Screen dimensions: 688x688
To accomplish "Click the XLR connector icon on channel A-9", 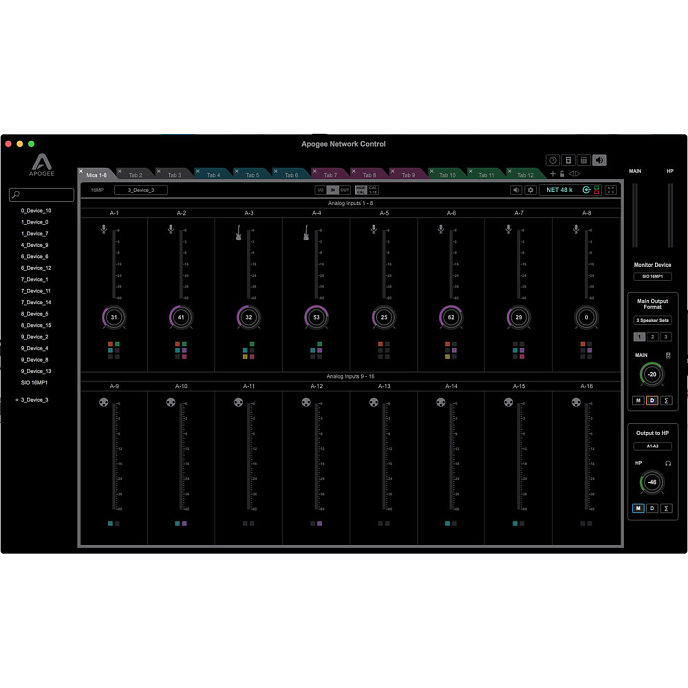I will tap(103, 403).
